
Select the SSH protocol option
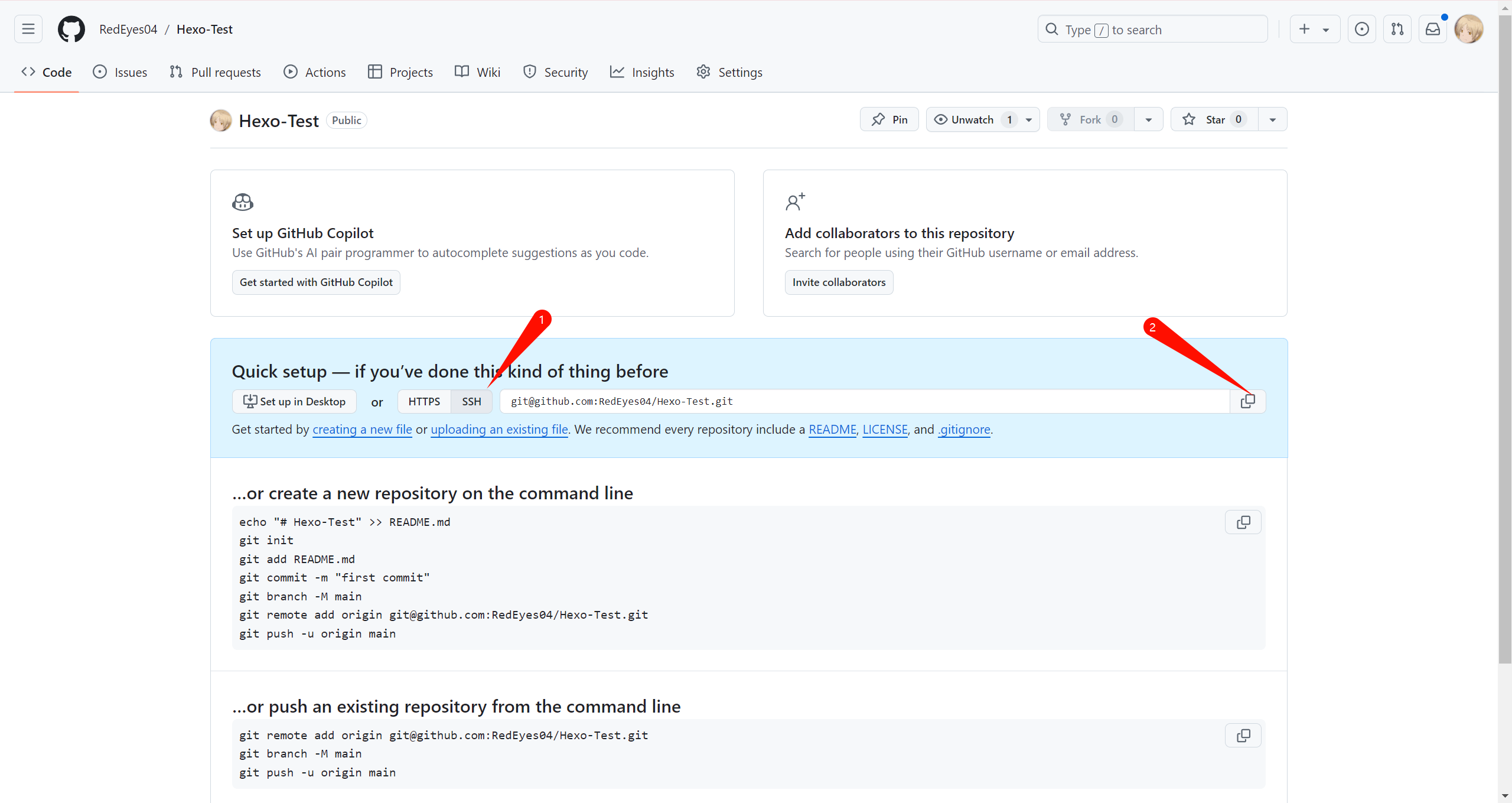click(471, 401)
